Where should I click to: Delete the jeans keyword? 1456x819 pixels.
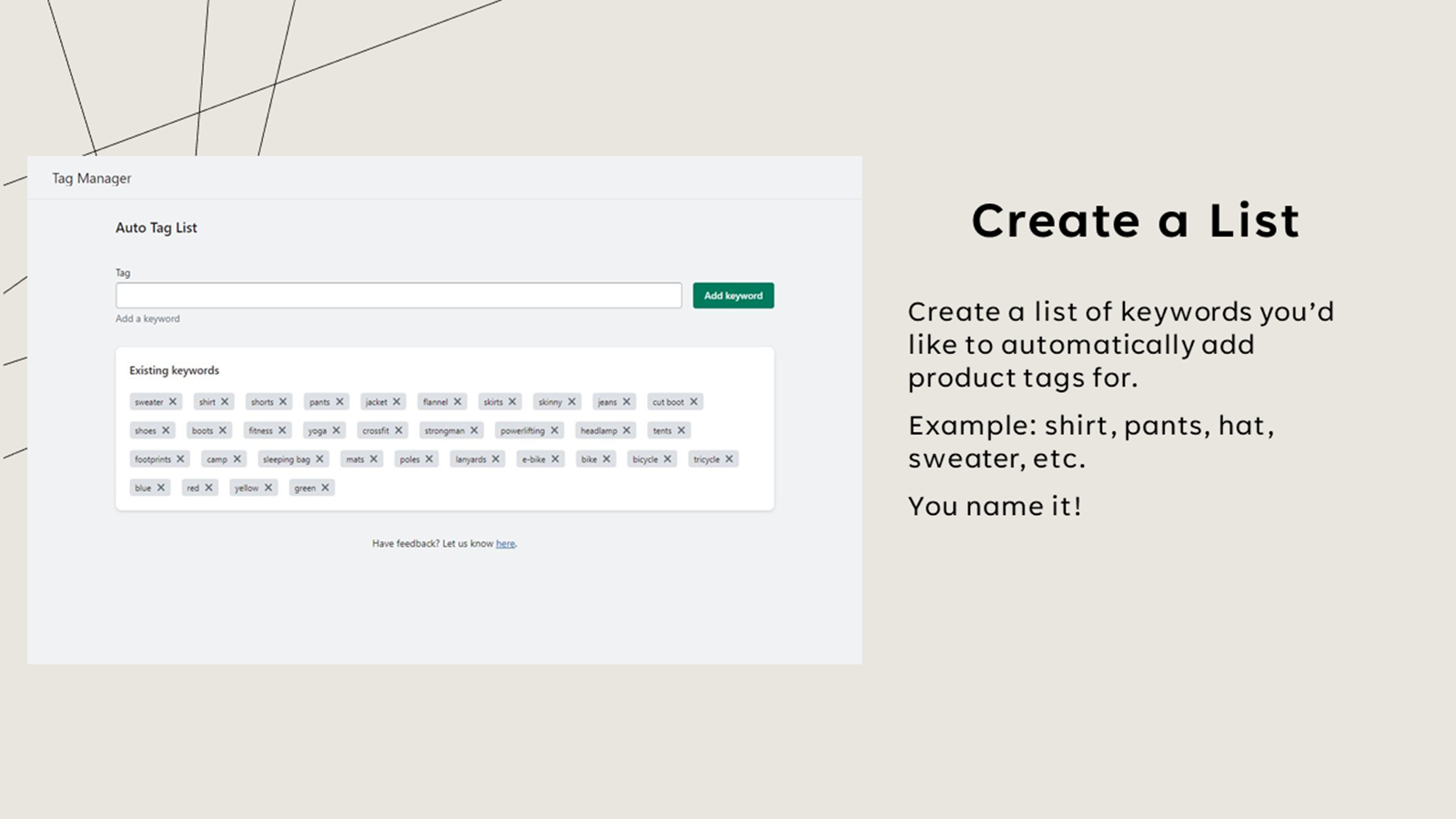pyautogui.click(x=626, y=401)
